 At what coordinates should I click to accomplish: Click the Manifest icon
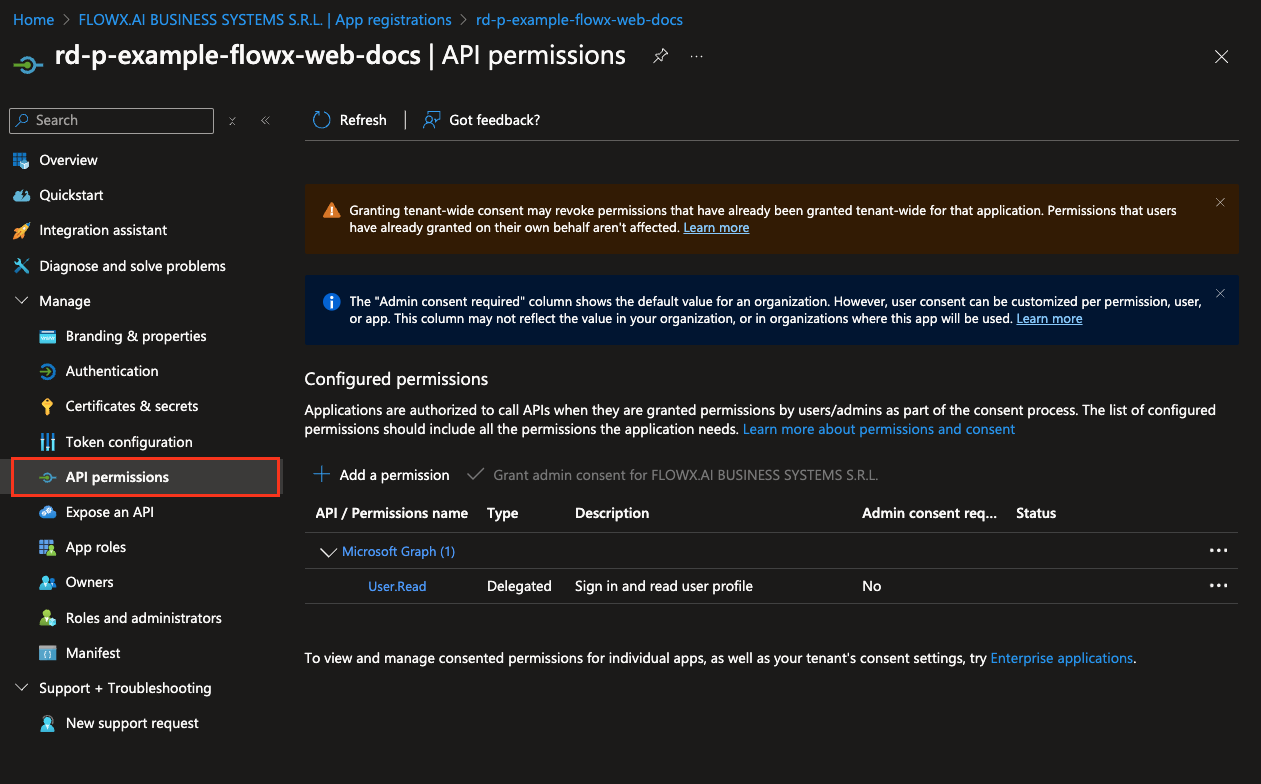47,653
